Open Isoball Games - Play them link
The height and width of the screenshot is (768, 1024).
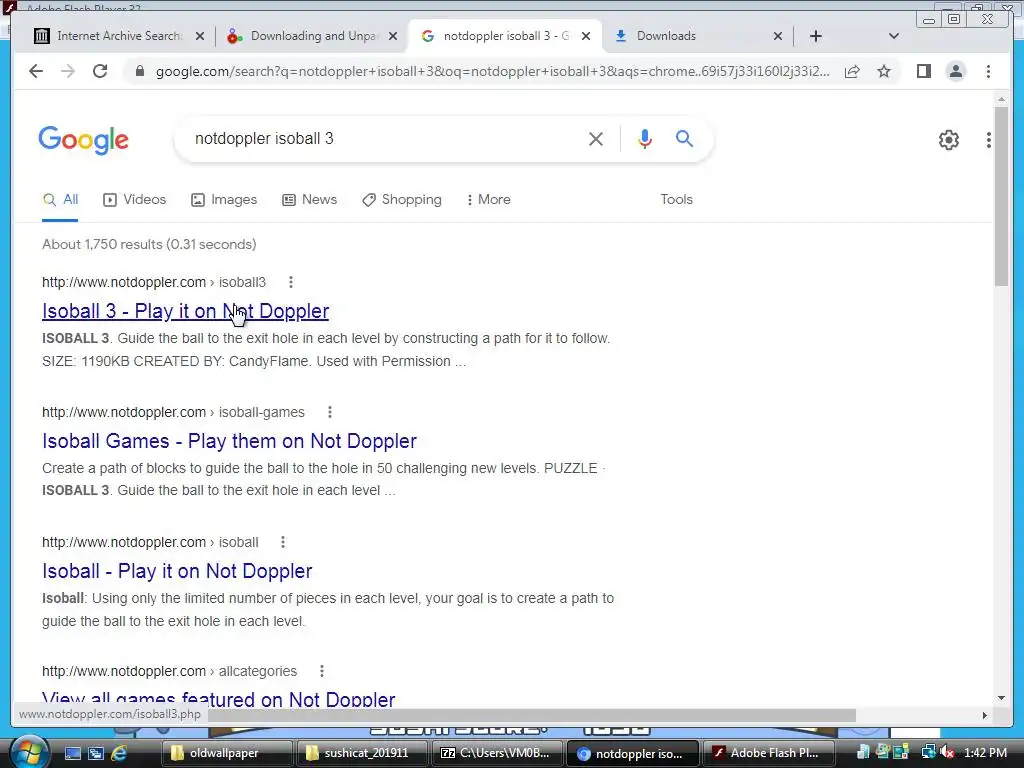[x=229, y=441]
